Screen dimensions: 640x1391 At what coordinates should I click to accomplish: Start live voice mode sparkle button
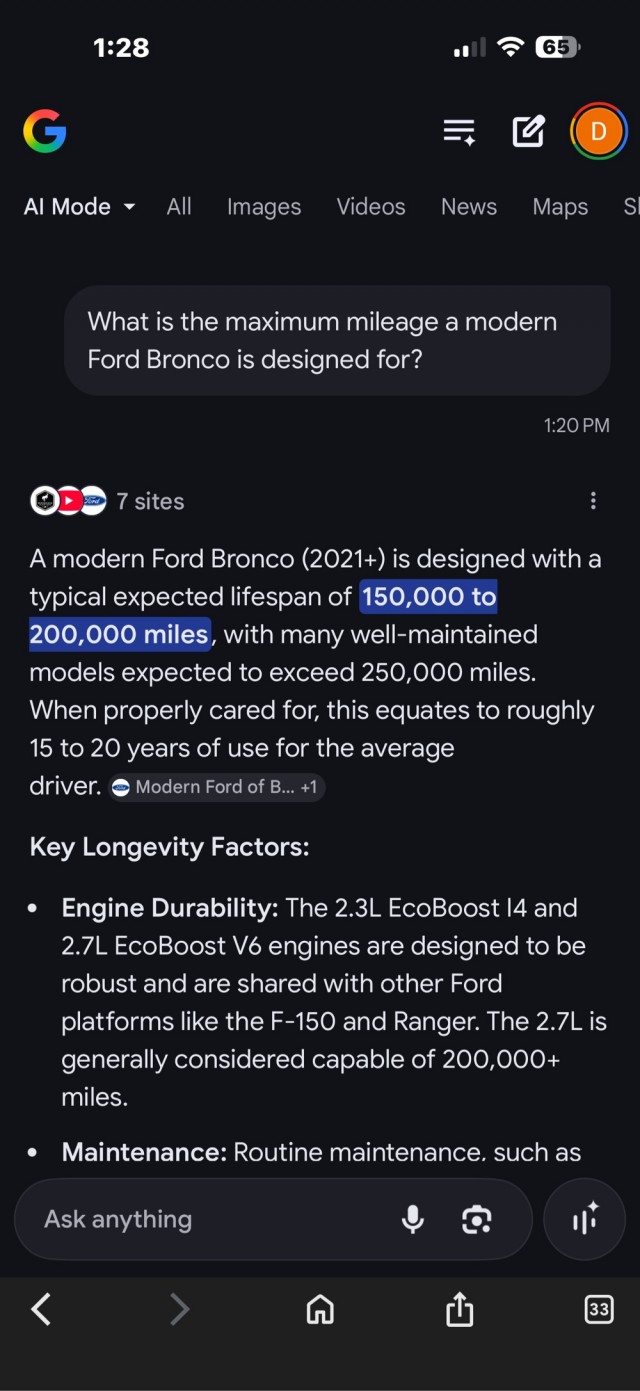click(584, 1219)
